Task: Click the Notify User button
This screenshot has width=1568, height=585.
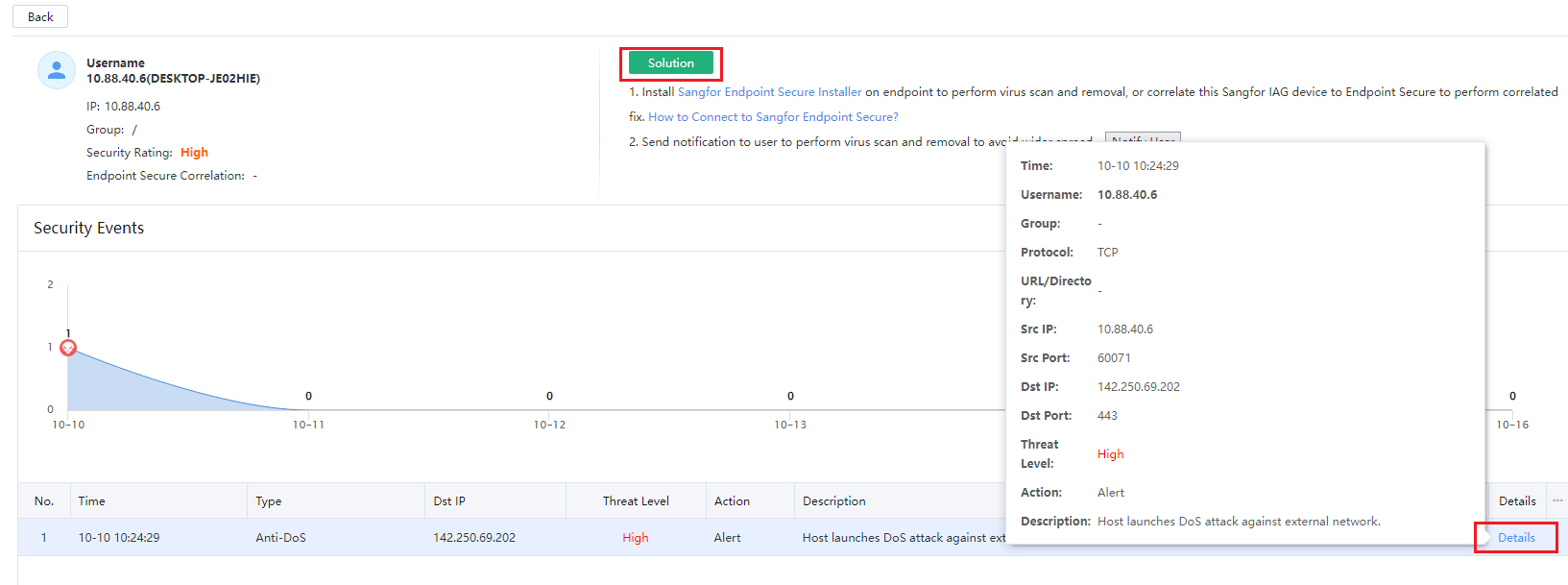Action: (1142, 137)
